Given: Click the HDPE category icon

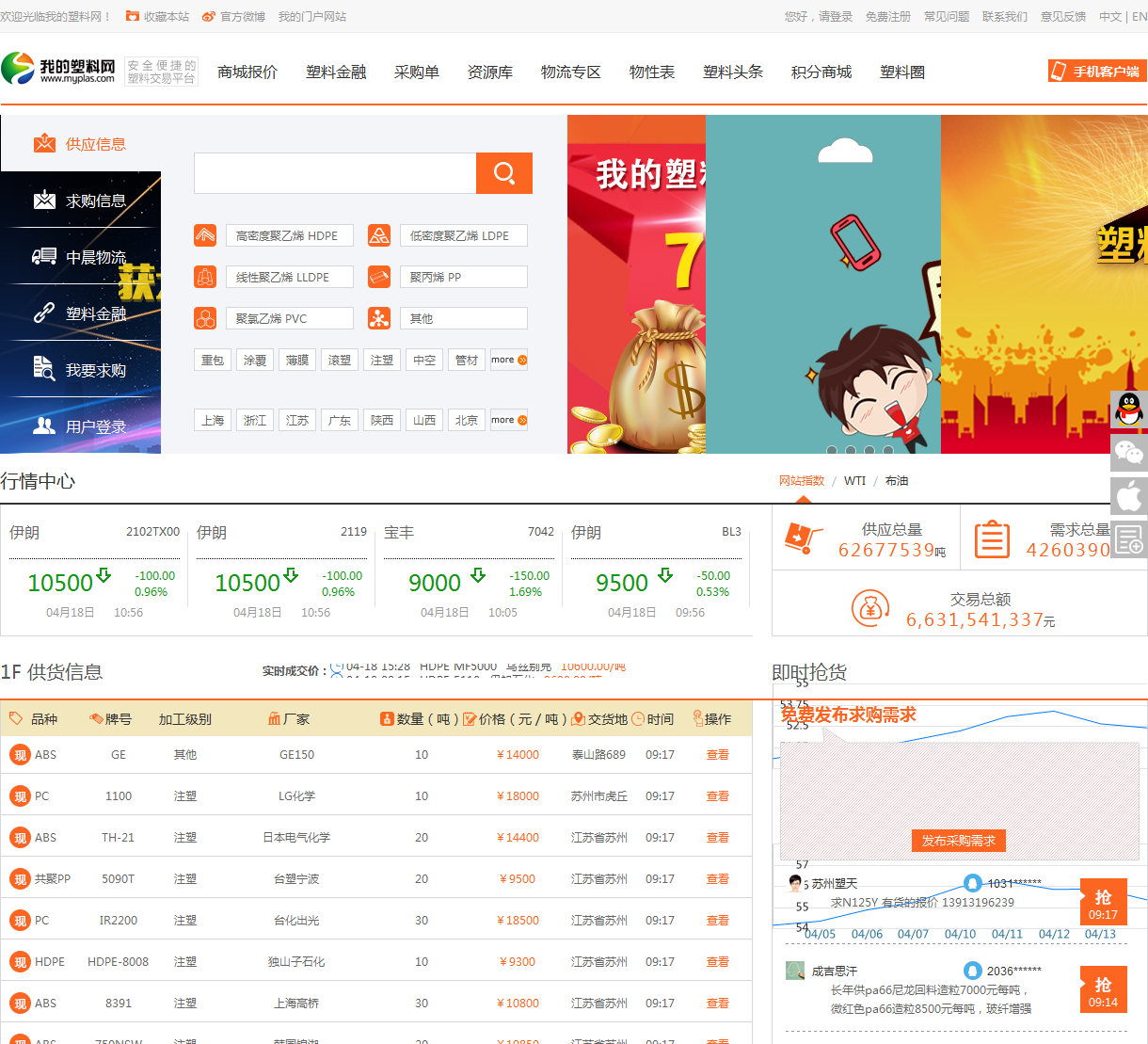Looking at the screenshot, I should pos(205,235).
